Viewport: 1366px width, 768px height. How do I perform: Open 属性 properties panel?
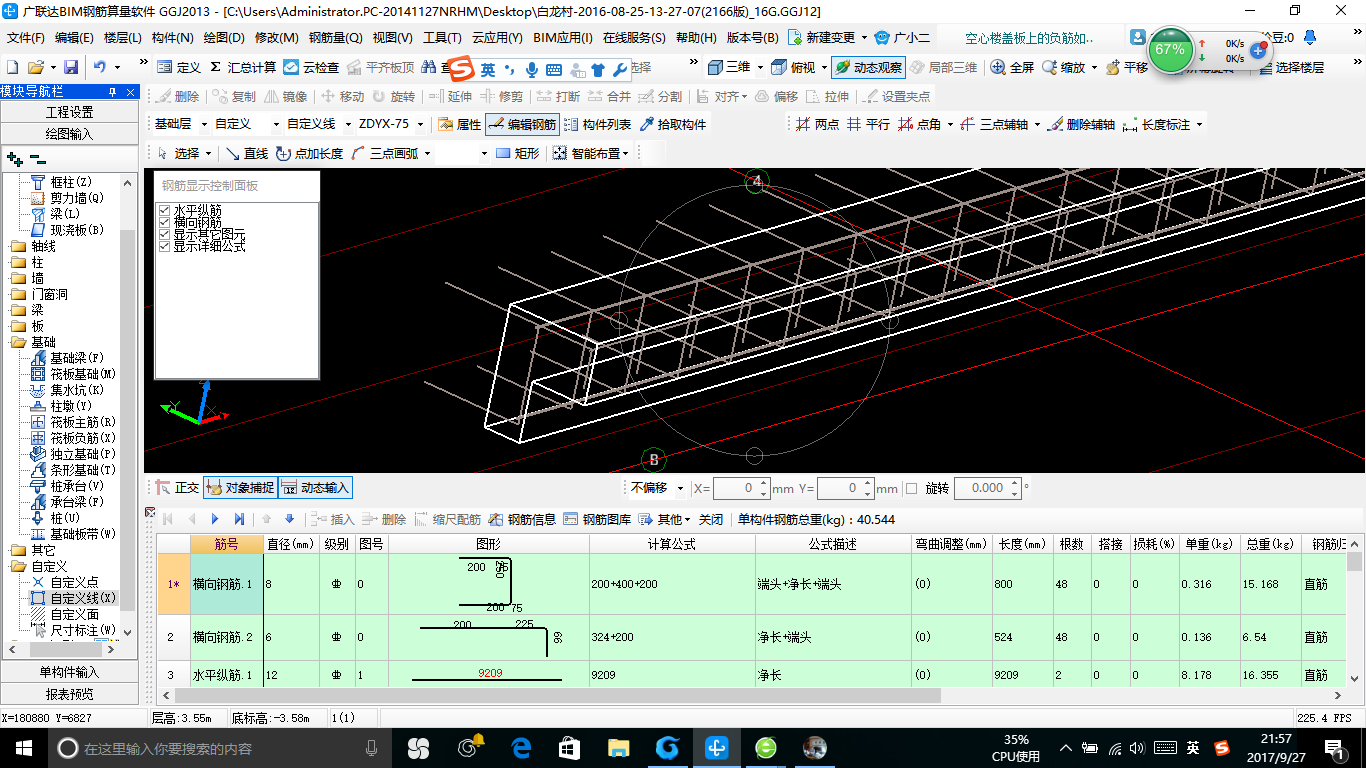click(459, 125)
